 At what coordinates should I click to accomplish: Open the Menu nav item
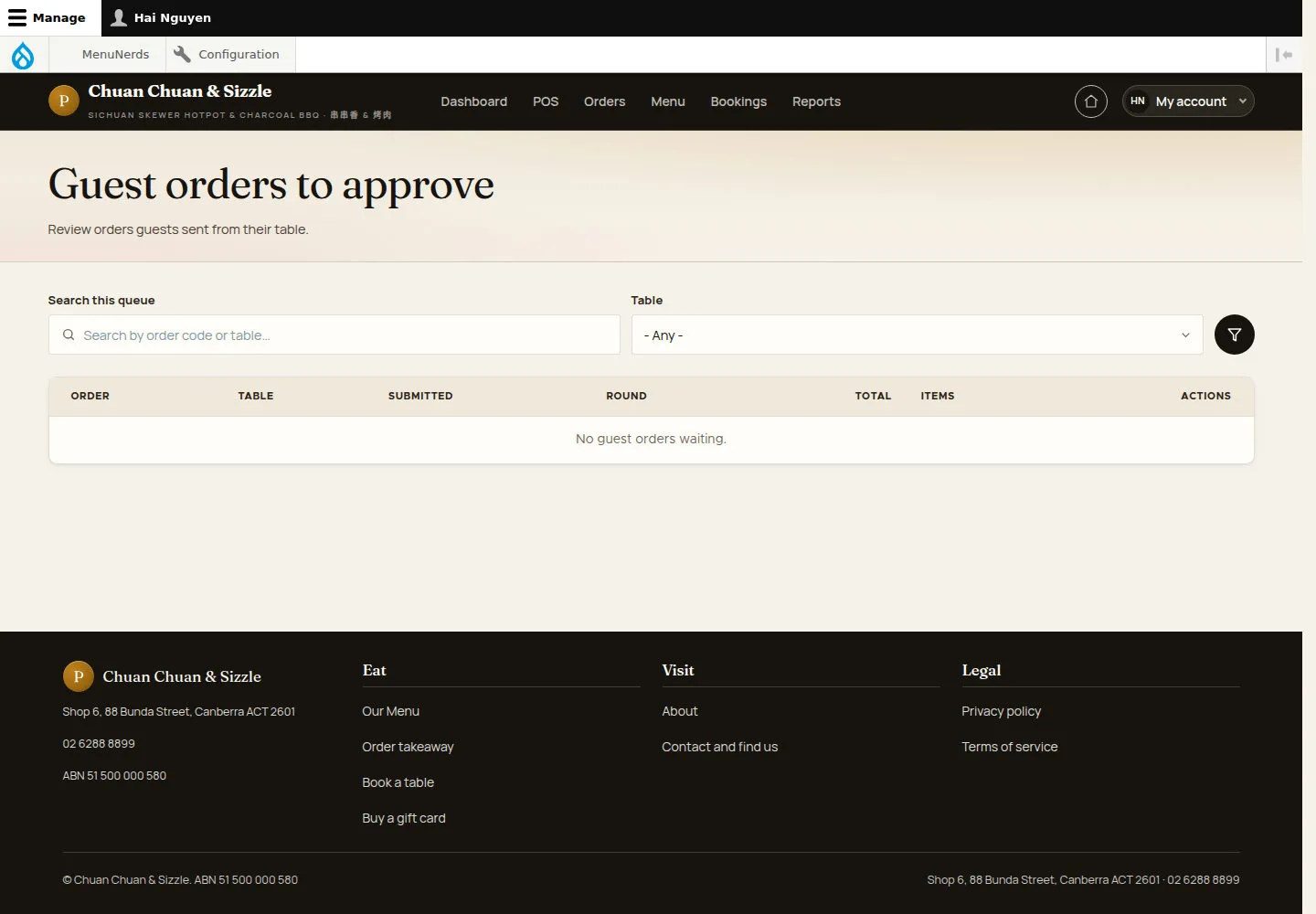click(668, 101)
